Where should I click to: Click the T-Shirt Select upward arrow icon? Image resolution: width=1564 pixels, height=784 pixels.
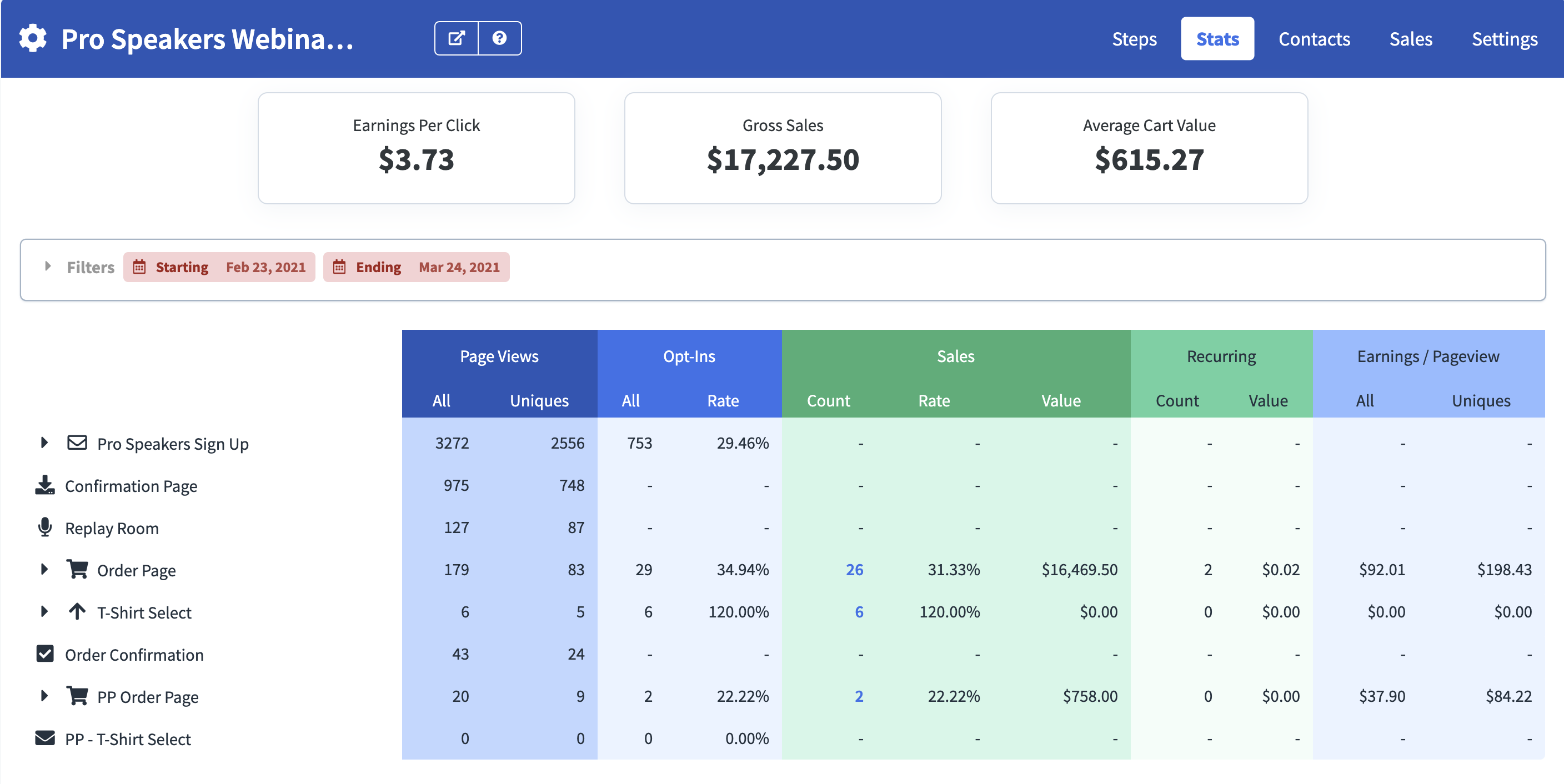tap(77, 612)
